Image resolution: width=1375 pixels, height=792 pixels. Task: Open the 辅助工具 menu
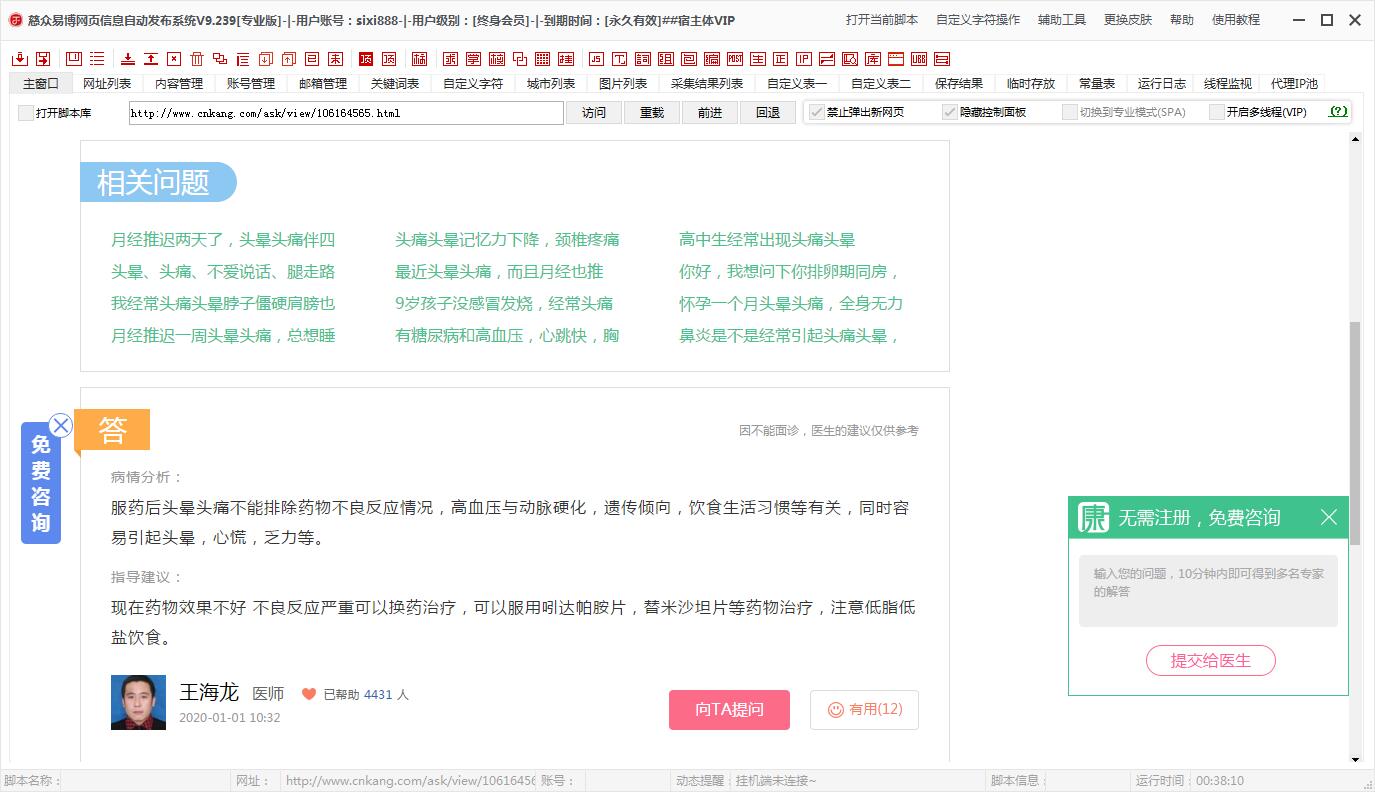(x=1062, y=20)
